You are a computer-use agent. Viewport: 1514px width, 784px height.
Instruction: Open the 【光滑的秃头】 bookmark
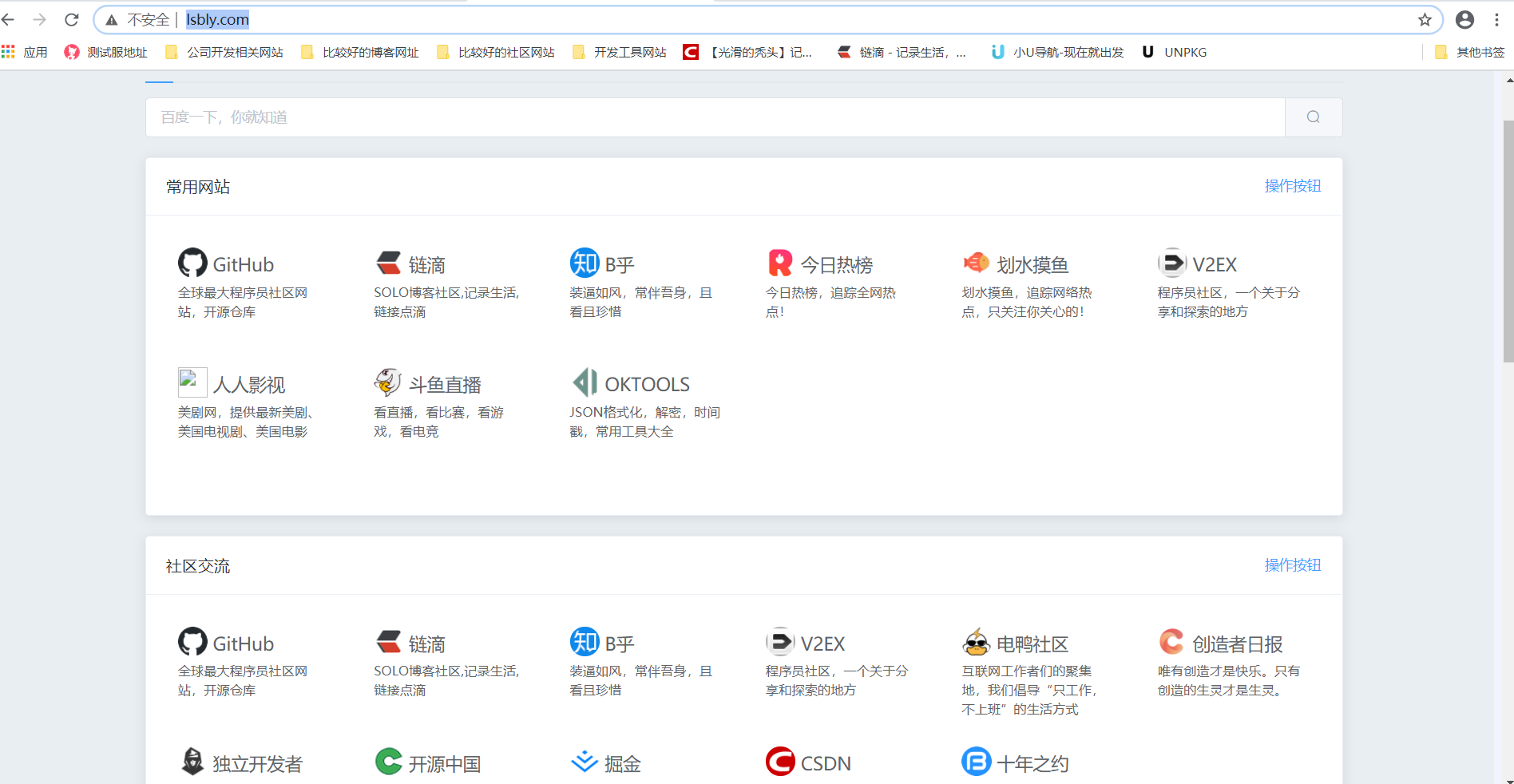(747, 52)
